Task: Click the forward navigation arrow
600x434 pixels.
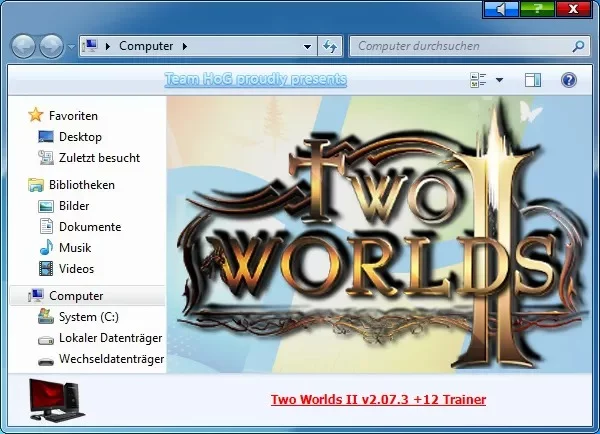Action: coord(51,46)
